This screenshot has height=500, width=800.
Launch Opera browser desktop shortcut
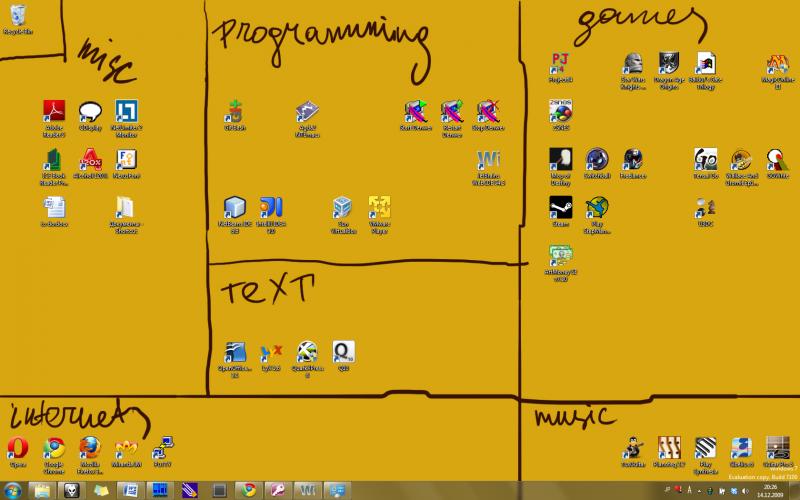tap(18, 448)
